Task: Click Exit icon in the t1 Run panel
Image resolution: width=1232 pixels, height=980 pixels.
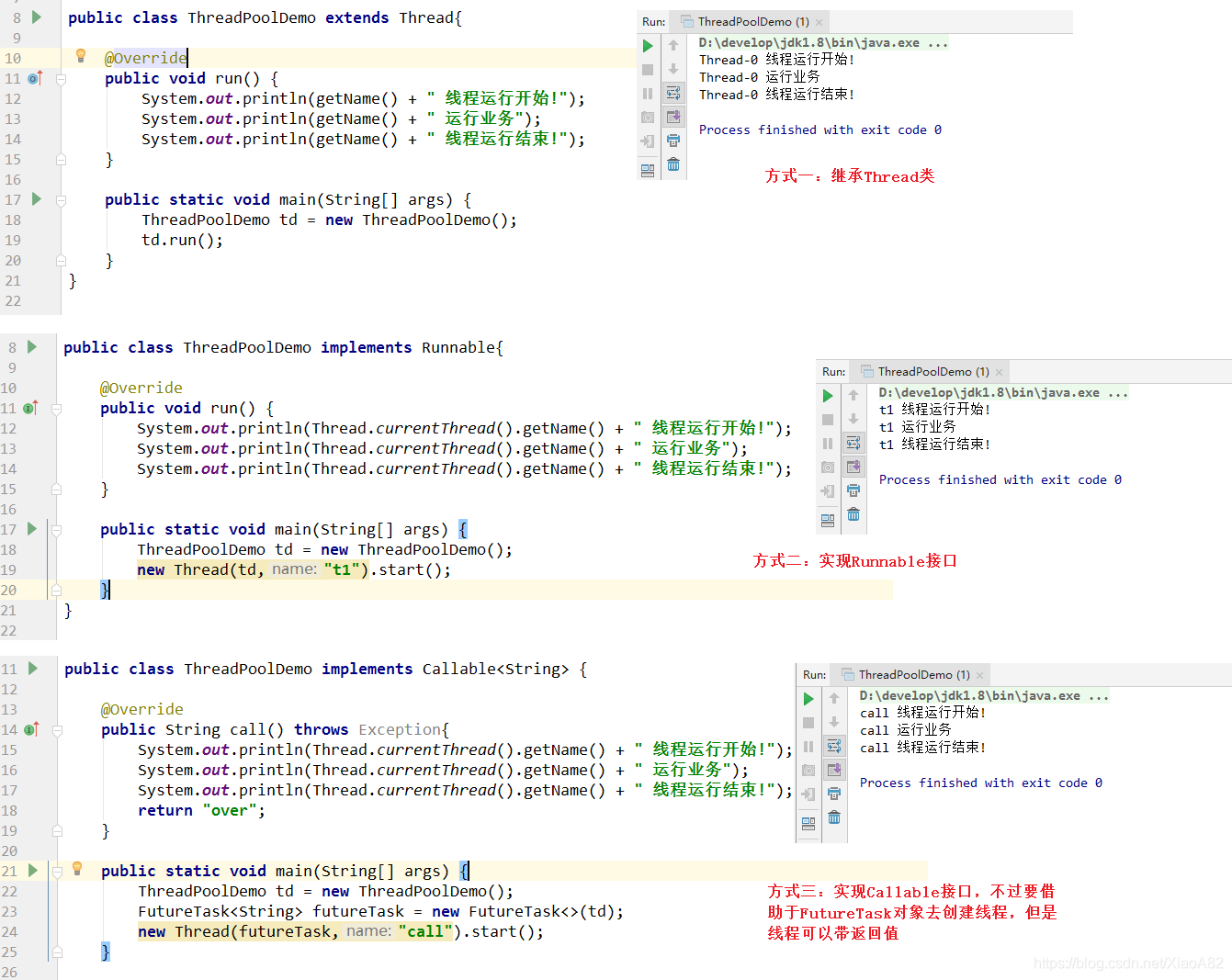Action: point(828,491)
